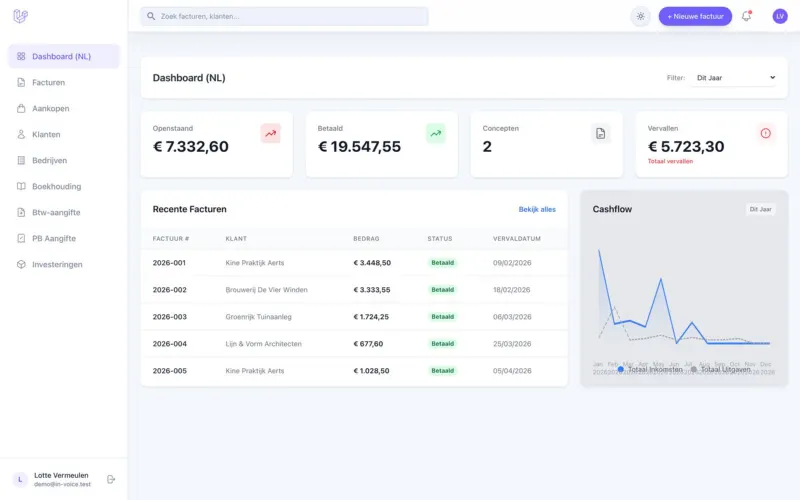Click the amount € 1.028,50
The image size is (800, 500).
371,371
